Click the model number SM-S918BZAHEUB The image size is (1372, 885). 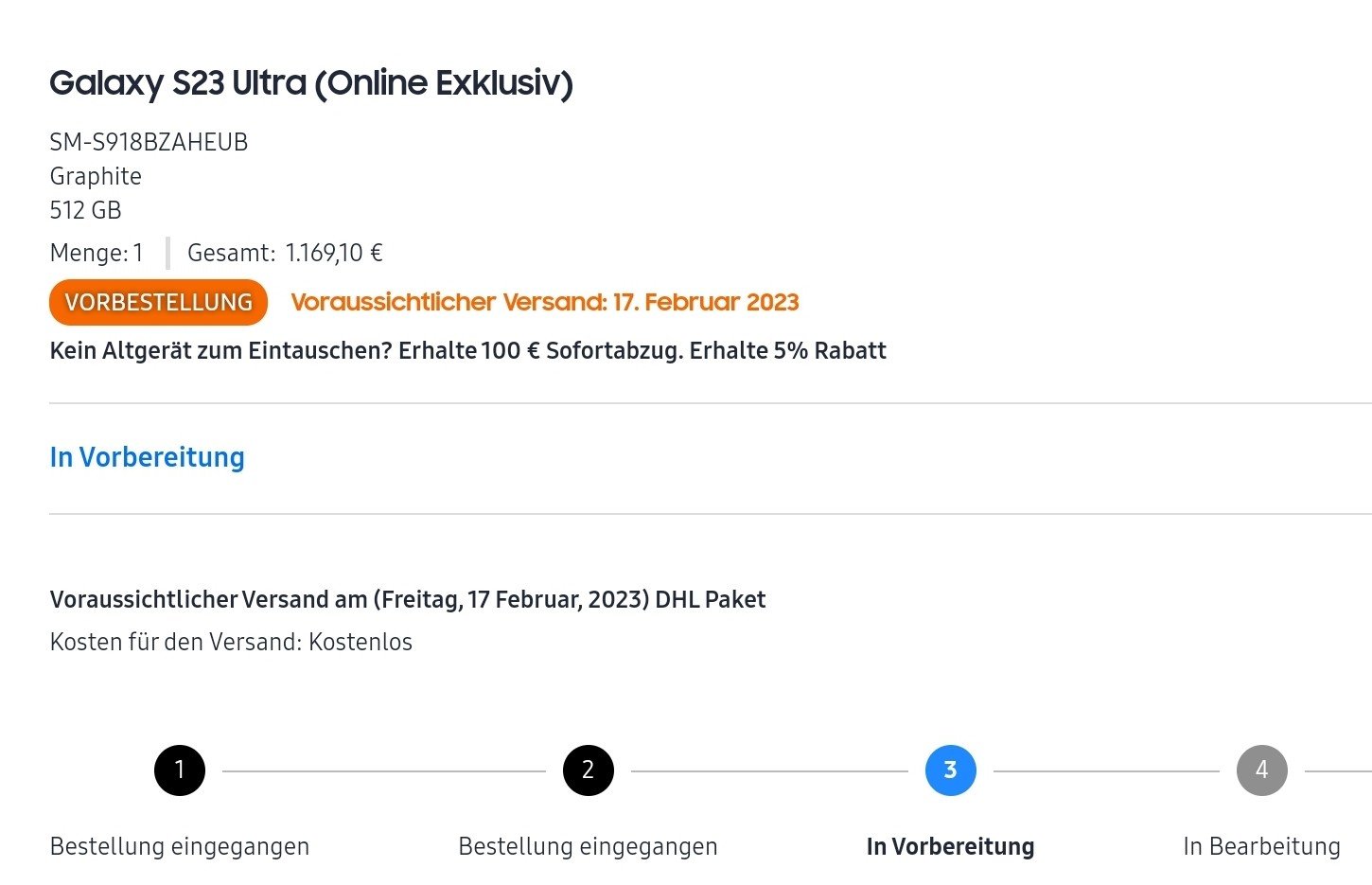tap(149, 142)
